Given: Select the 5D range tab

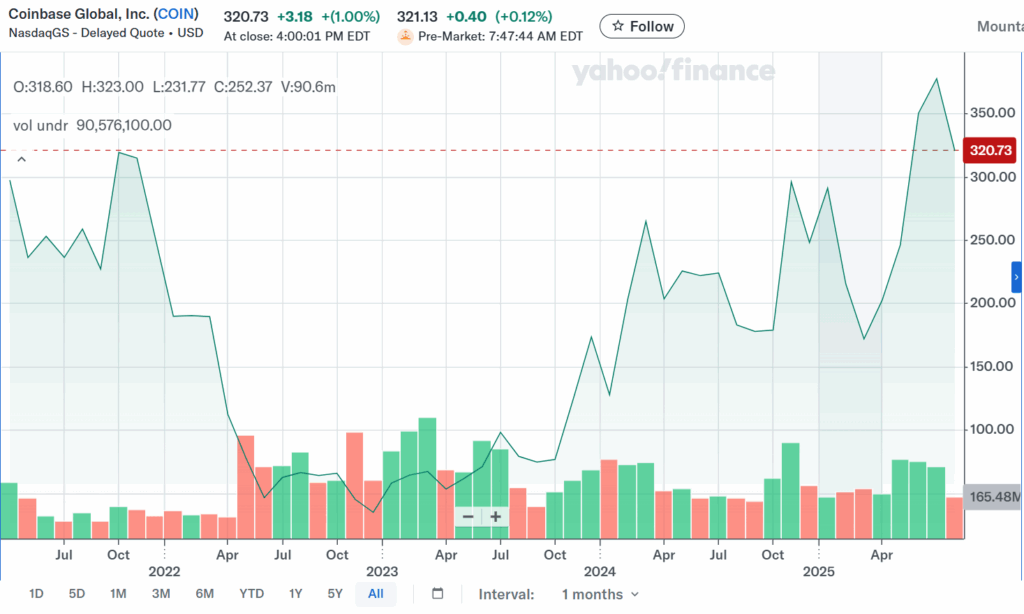Looking at the screenshot, I should tap(76, 594).
